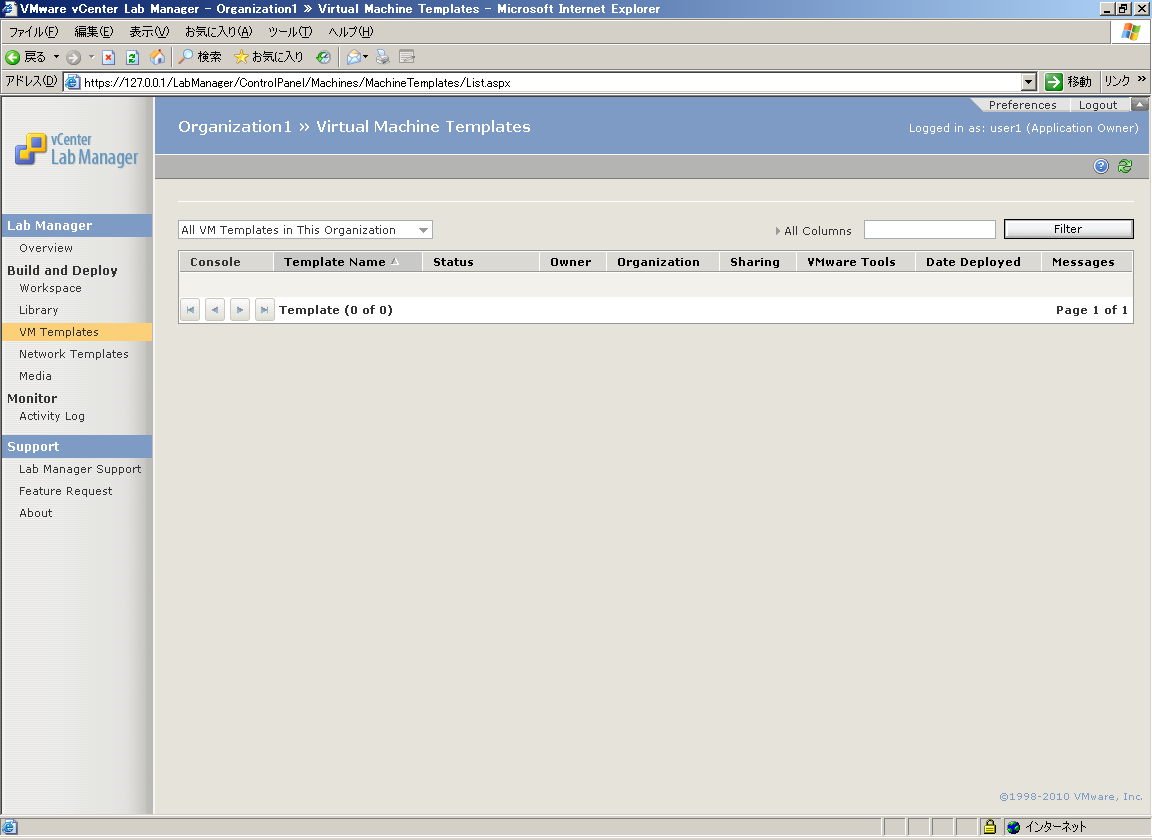Open Lab Manager Support link
Screen dimensions: 1152x840
[x=80, y=469]
